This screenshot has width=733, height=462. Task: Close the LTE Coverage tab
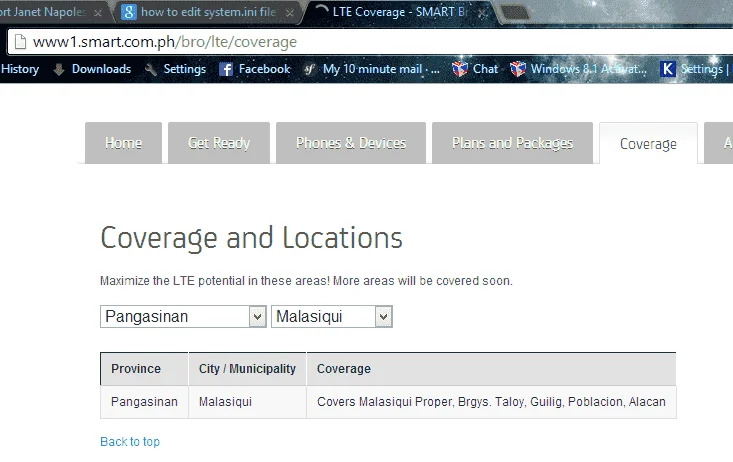coord(482,13)
